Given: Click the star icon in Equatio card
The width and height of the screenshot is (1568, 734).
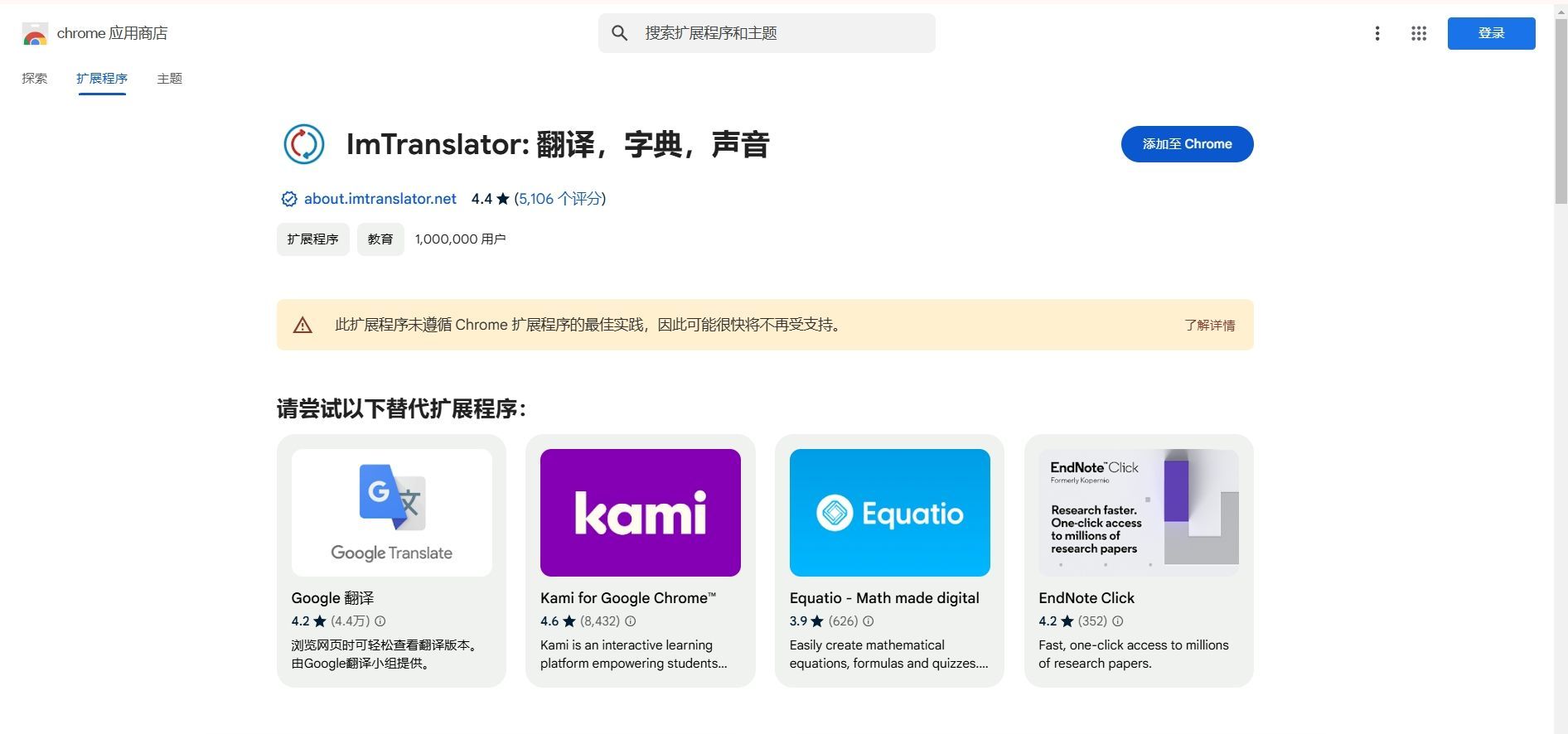Looking at the screenshot, I should (817, 621).
